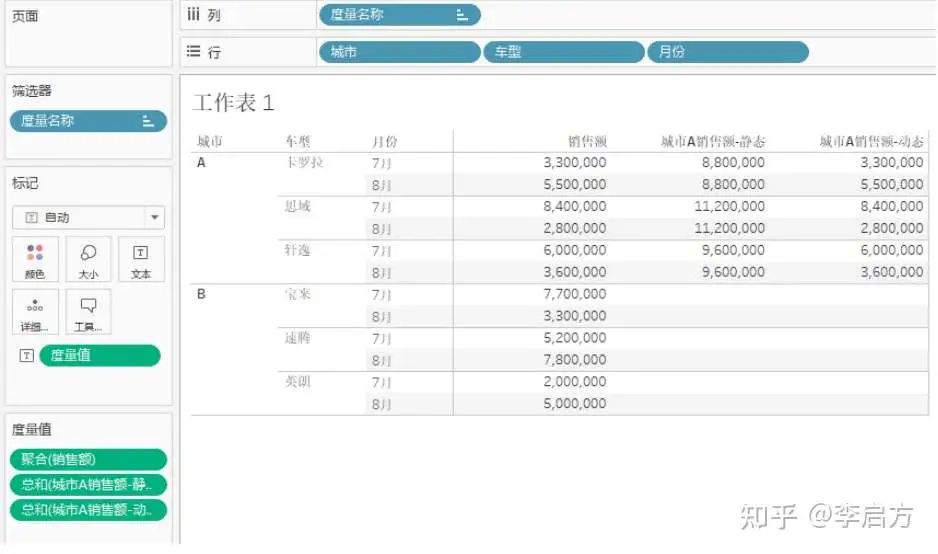Image resolution: width=938 pixels, height=554 pixels.
Task: Open the 详细 (Detail) mark card
Action: (35, 312)
